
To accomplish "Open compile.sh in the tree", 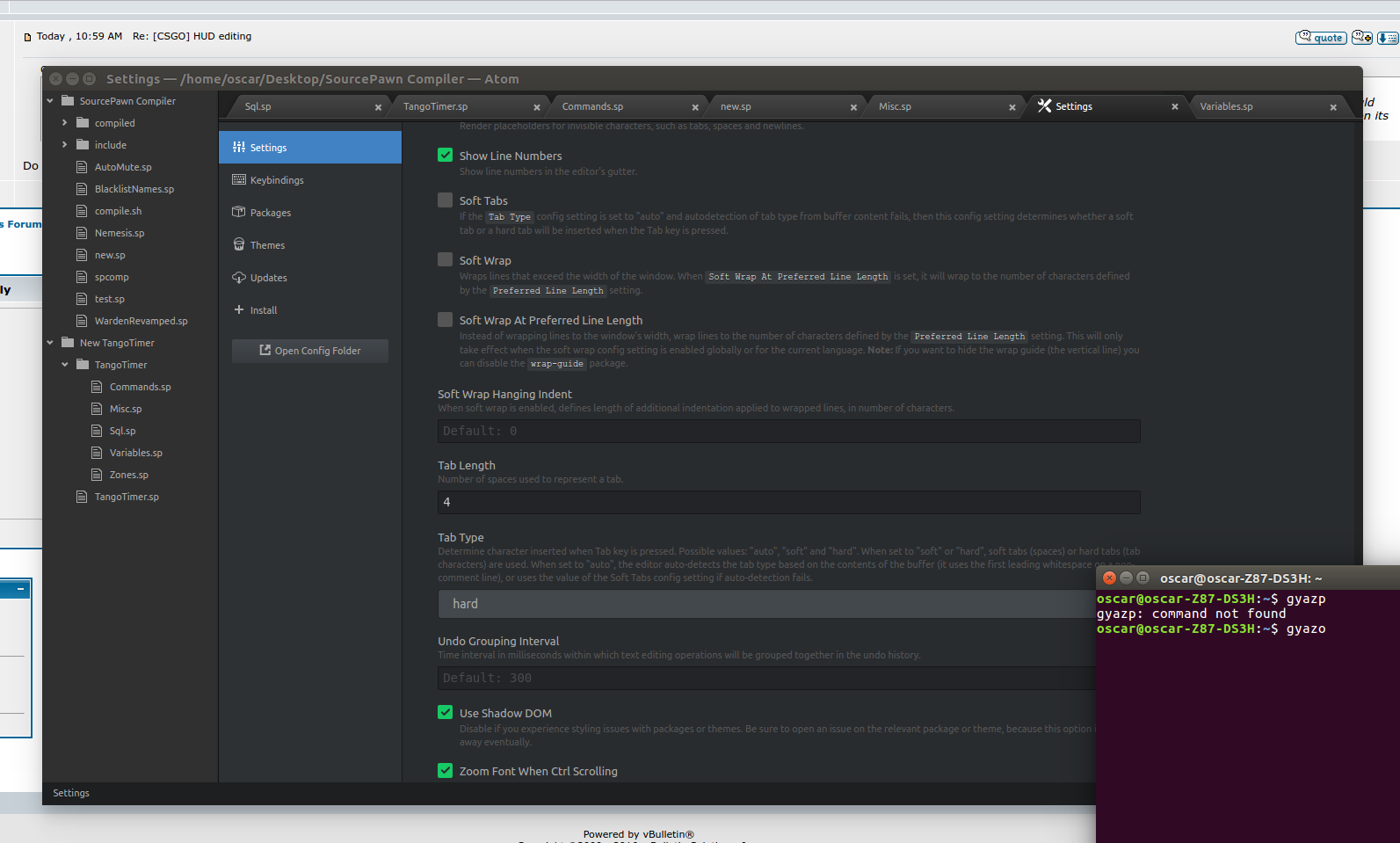I will 118,211.
